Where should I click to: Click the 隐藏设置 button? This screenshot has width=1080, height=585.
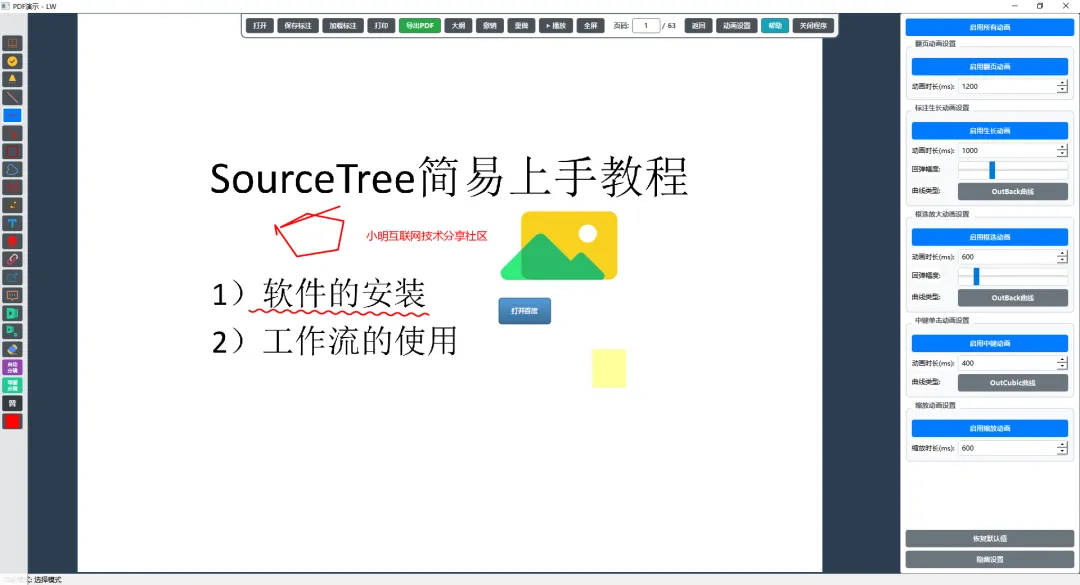[990, 560]
